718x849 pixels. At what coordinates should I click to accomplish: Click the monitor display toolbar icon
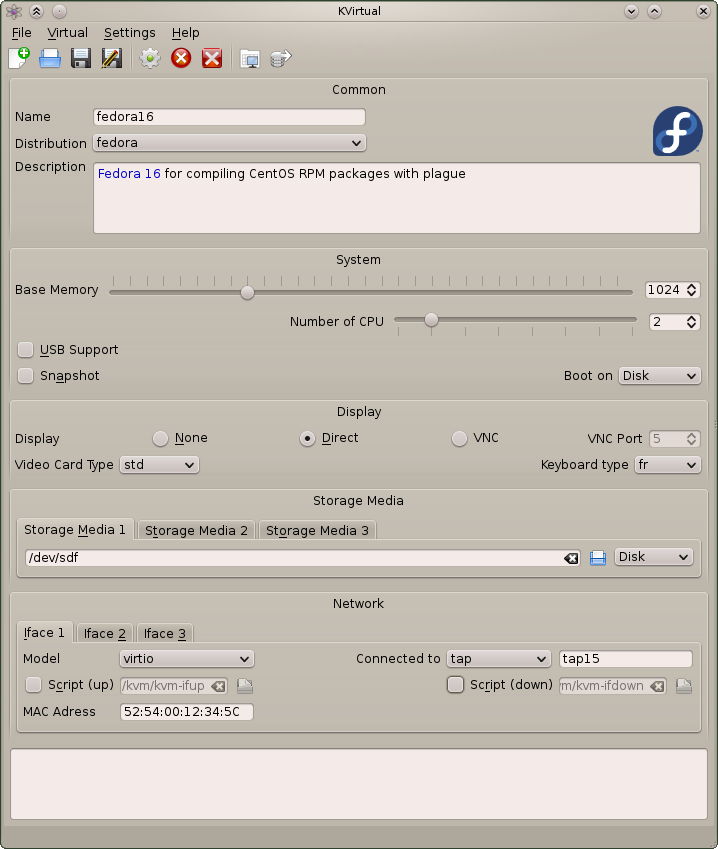pyautogui.click(x=250, y=58)
